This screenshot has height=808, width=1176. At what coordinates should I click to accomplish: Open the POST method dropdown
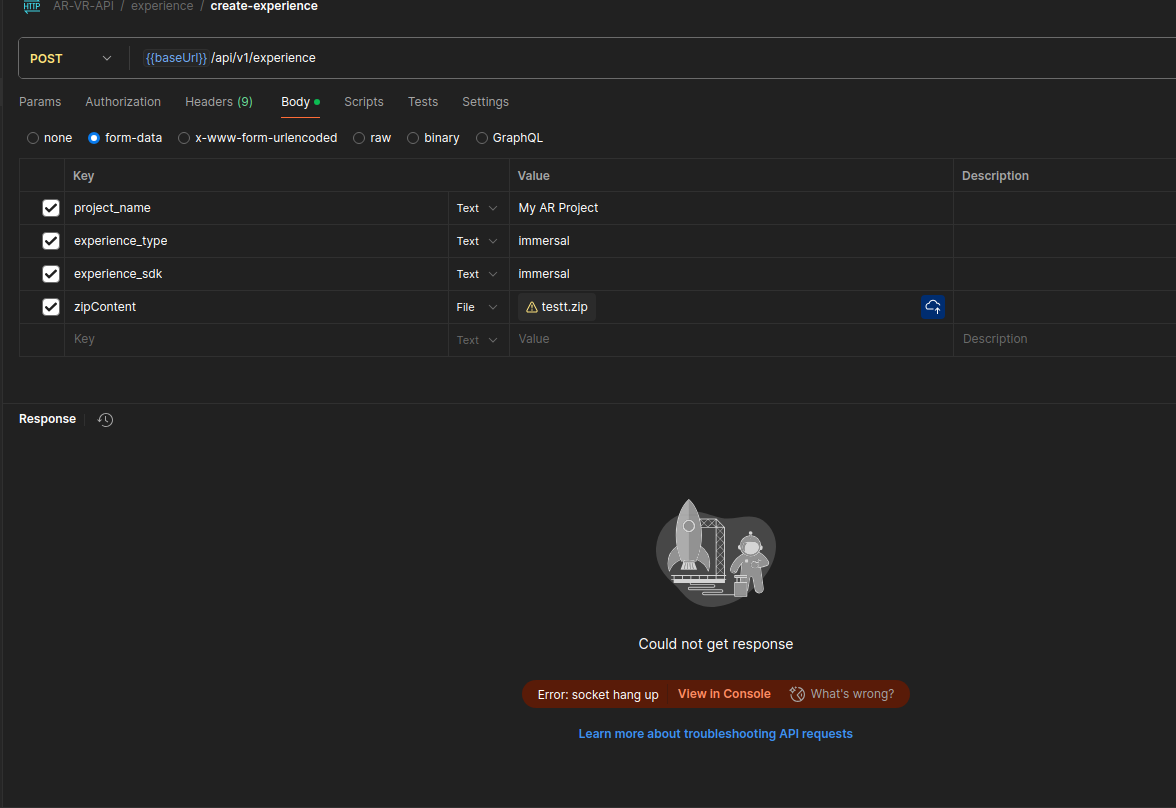[x=72, y=58]
